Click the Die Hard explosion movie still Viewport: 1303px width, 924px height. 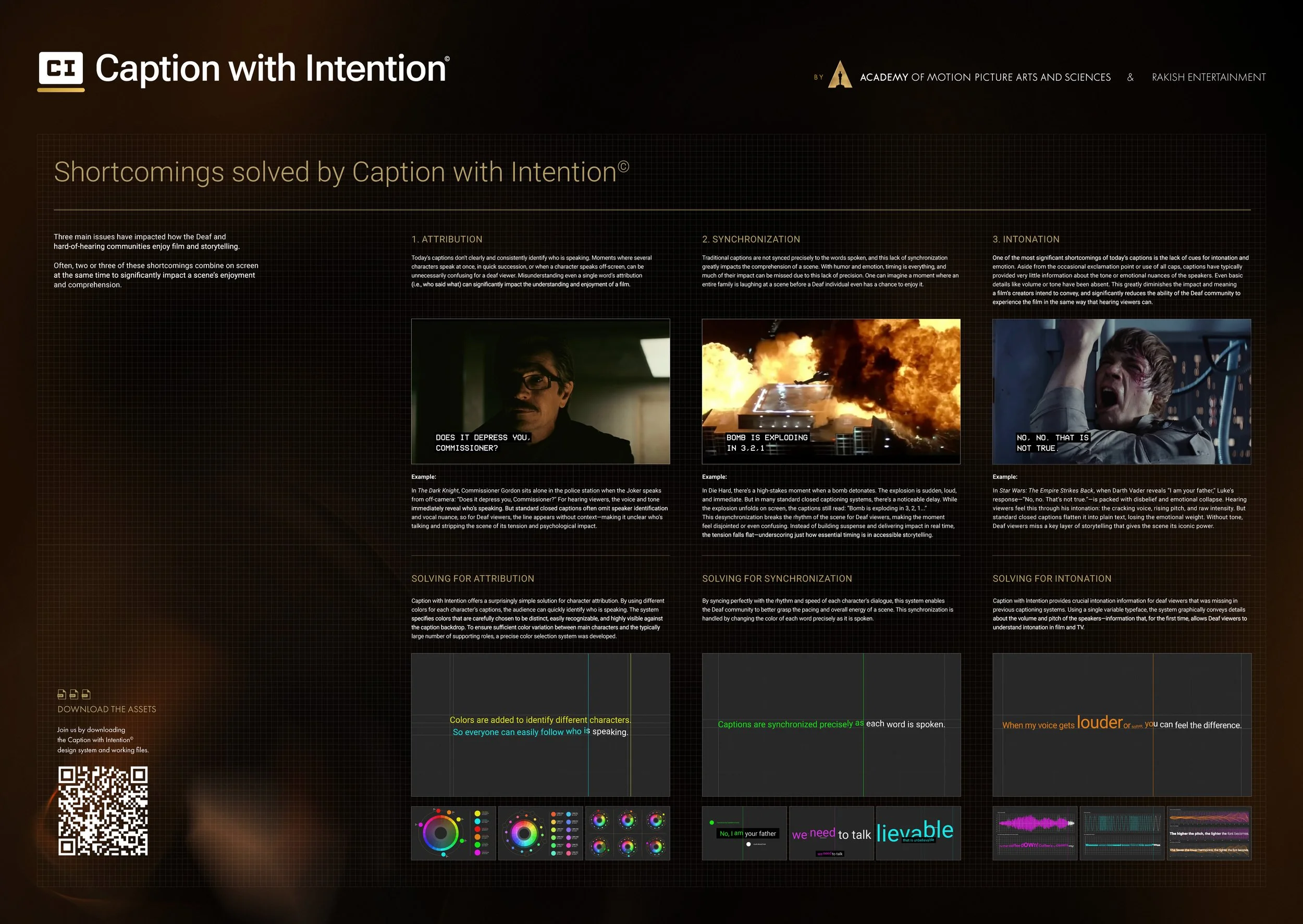(x=831, y=391)
